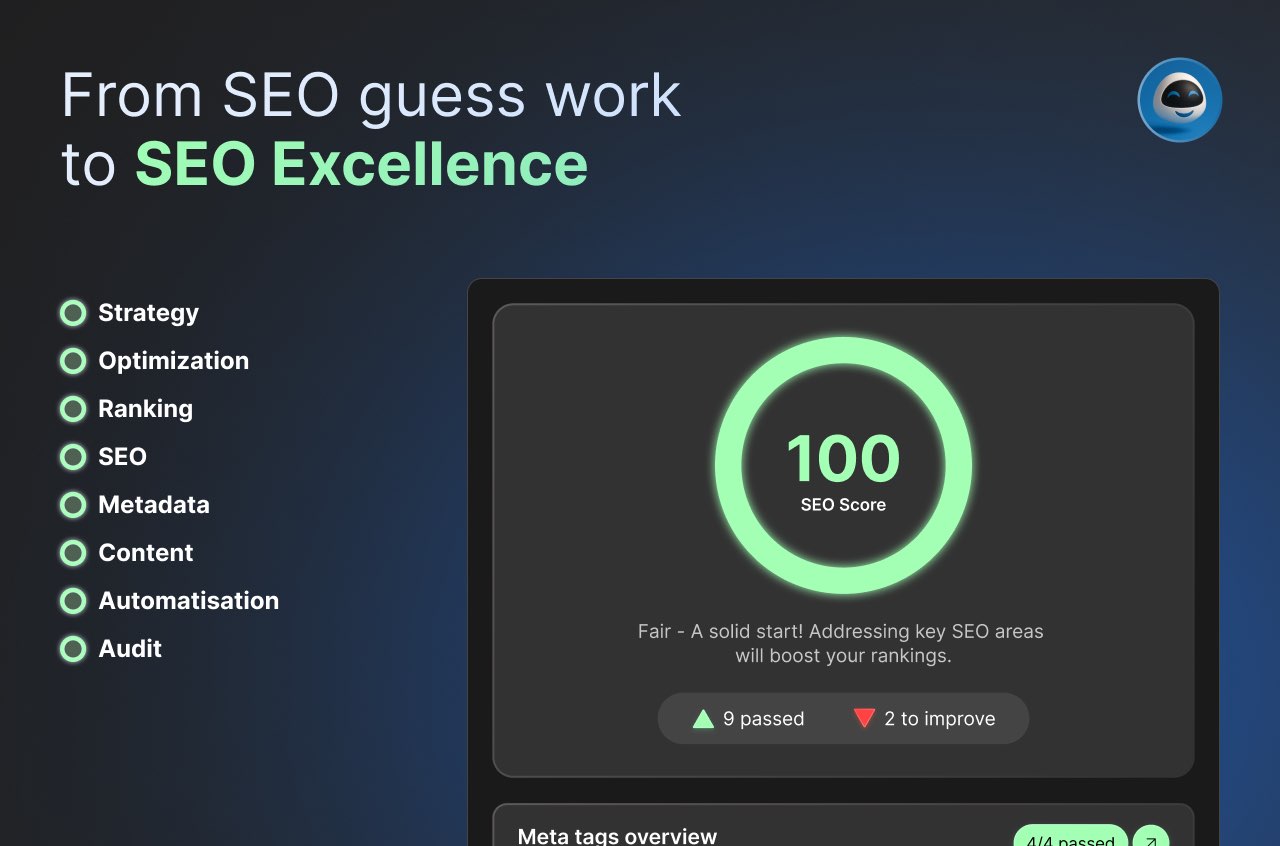
Task: Open the Meta tags external link arrow
Action: pos(1150,839)
